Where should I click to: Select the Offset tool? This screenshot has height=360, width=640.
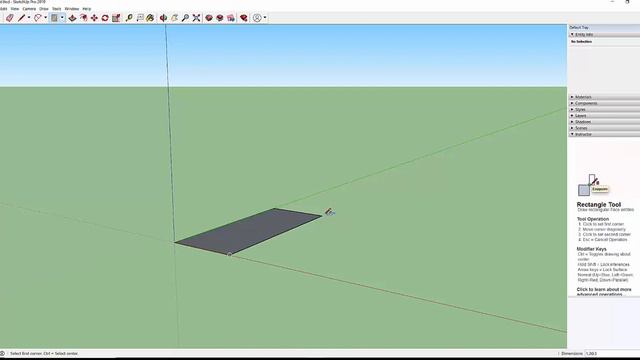coord(84,18)
